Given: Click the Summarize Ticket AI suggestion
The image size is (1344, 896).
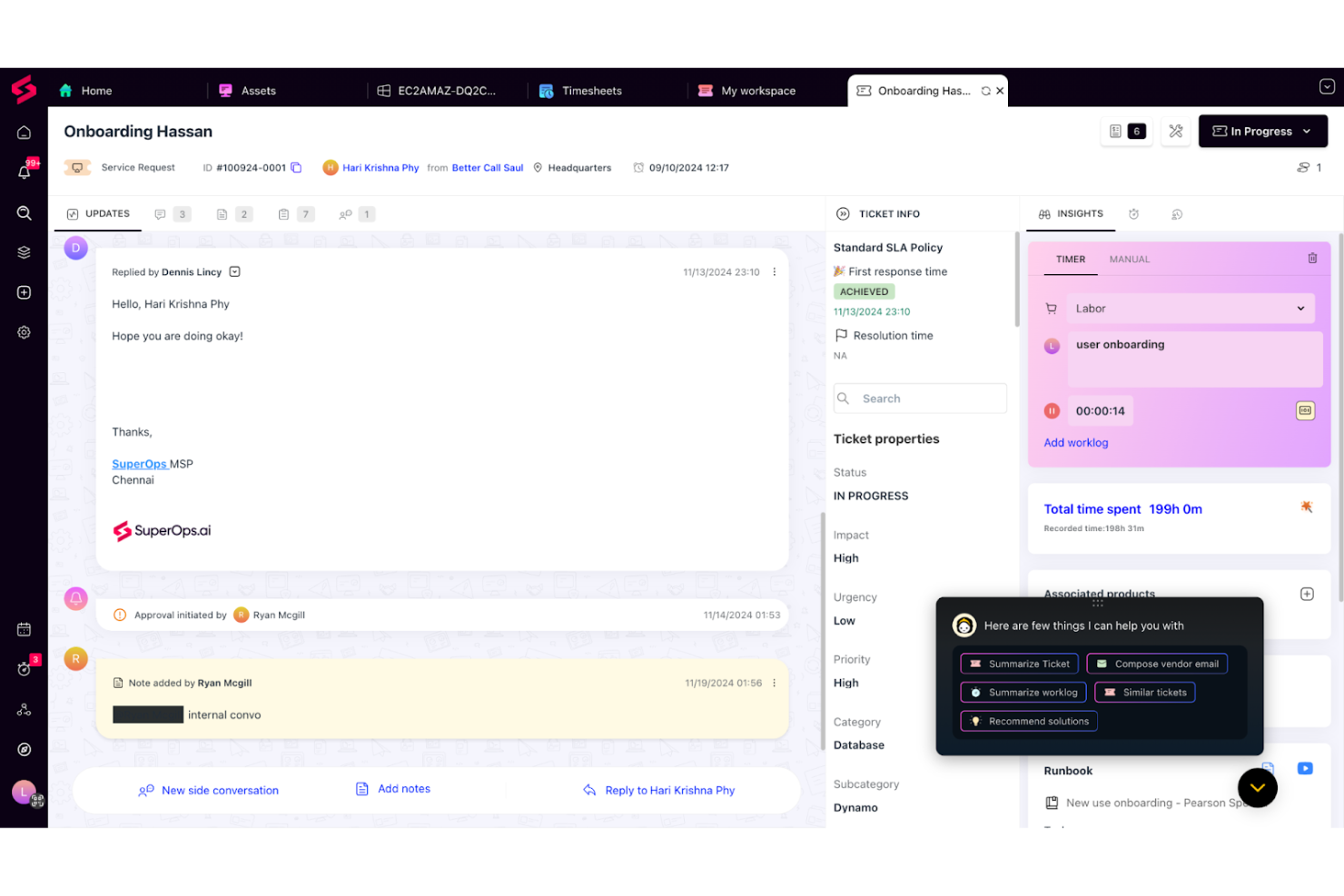Looking at the screenshot, I should (1019, 664).
